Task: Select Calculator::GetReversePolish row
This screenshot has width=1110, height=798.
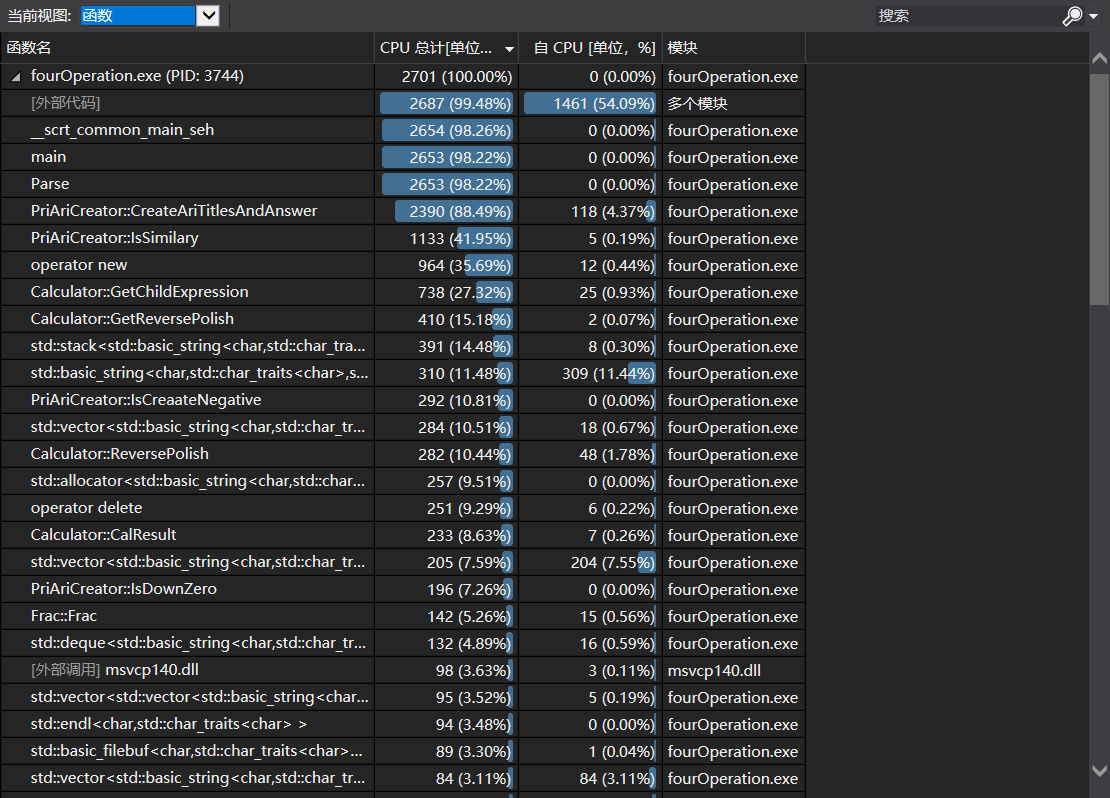Action: point(402,319)
